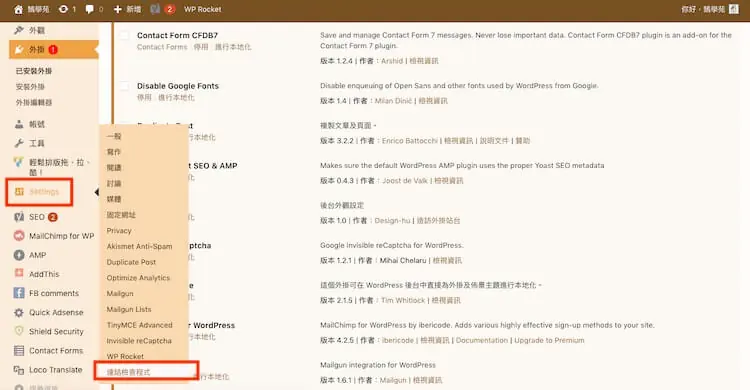Tick the checkbox for Disable Google Fonts
The width and height of the screenshot is (750, 390).
(x=124, y=86)
